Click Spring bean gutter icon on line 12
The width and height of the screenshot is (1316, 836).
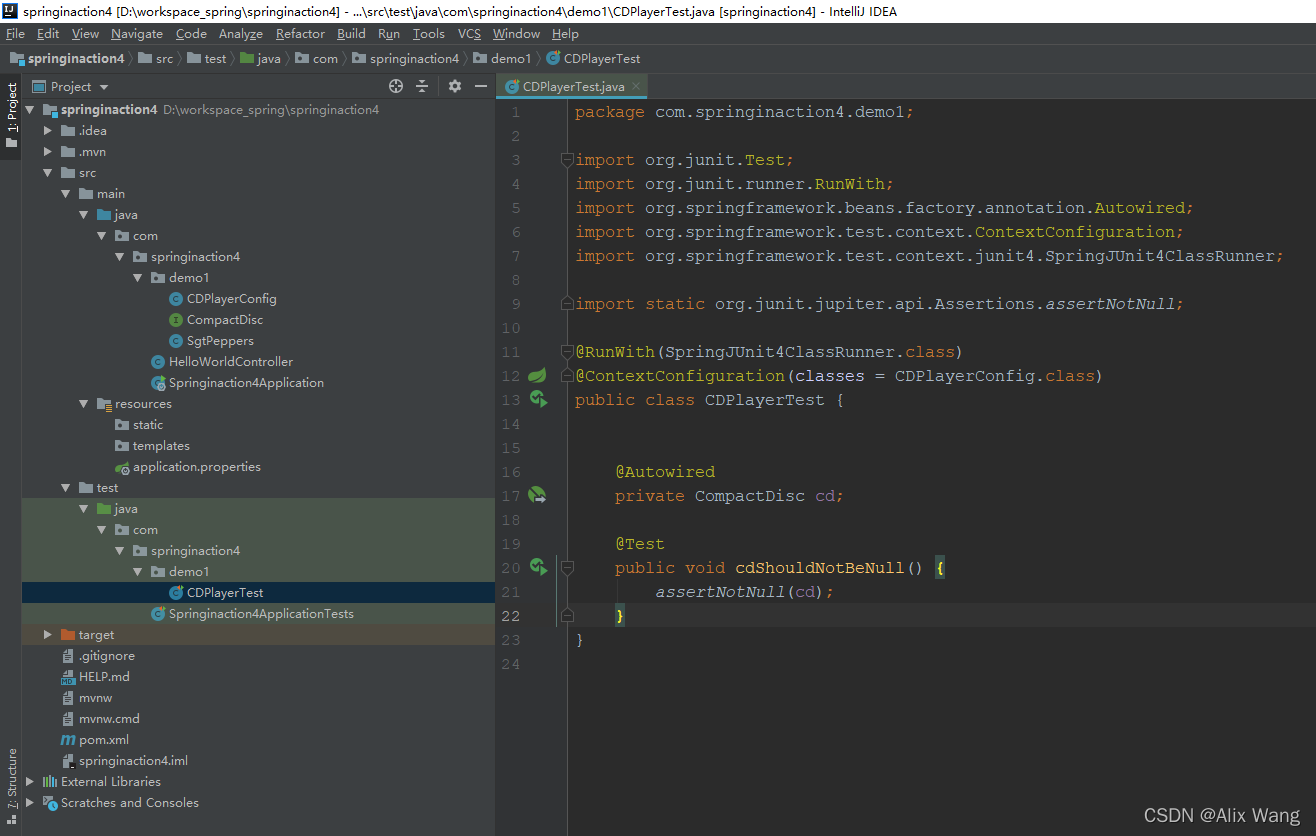pos(538,376)
